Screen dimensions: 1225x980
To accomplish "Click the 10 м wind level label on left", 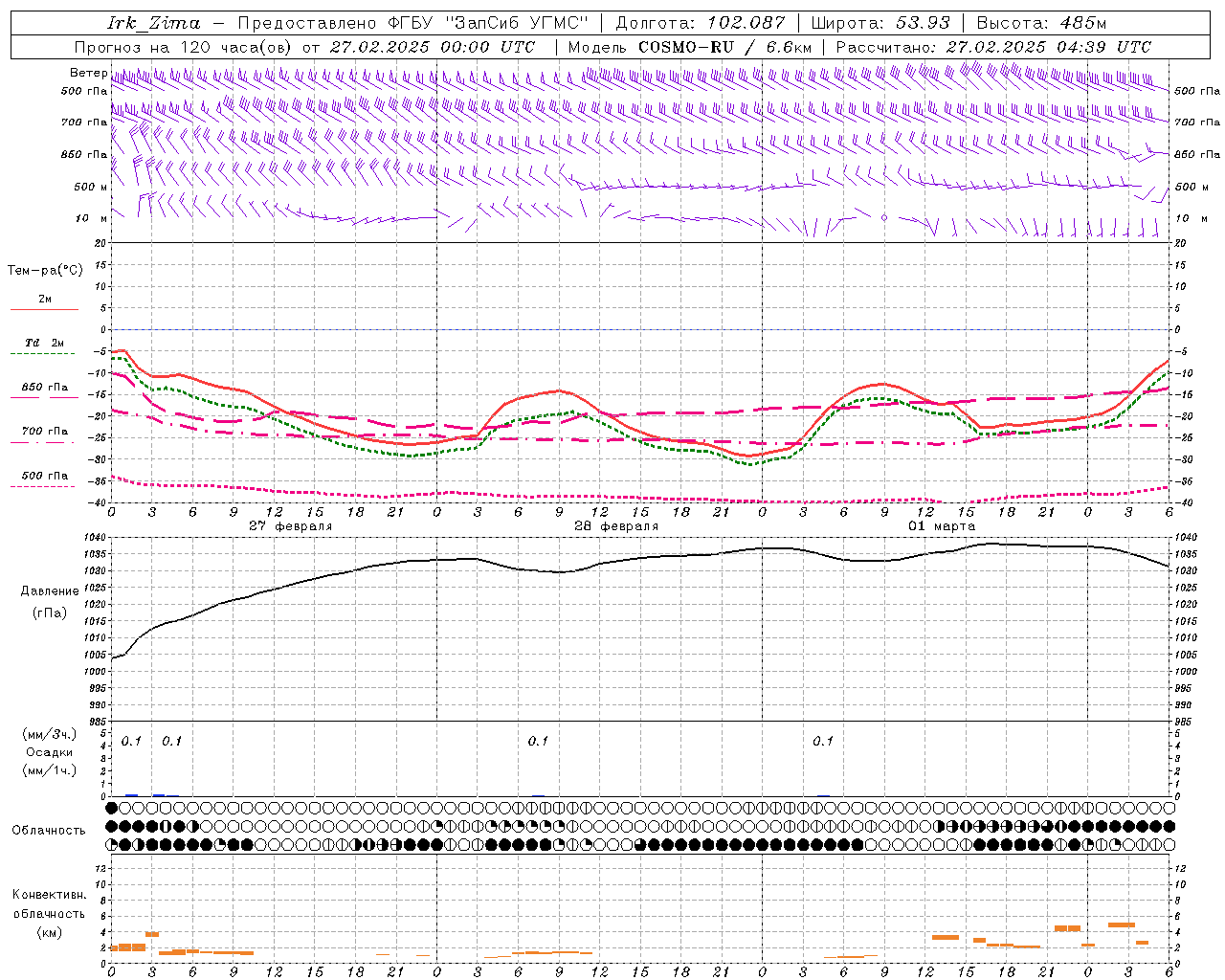I will pyautogui.click(x=92, y=218).
